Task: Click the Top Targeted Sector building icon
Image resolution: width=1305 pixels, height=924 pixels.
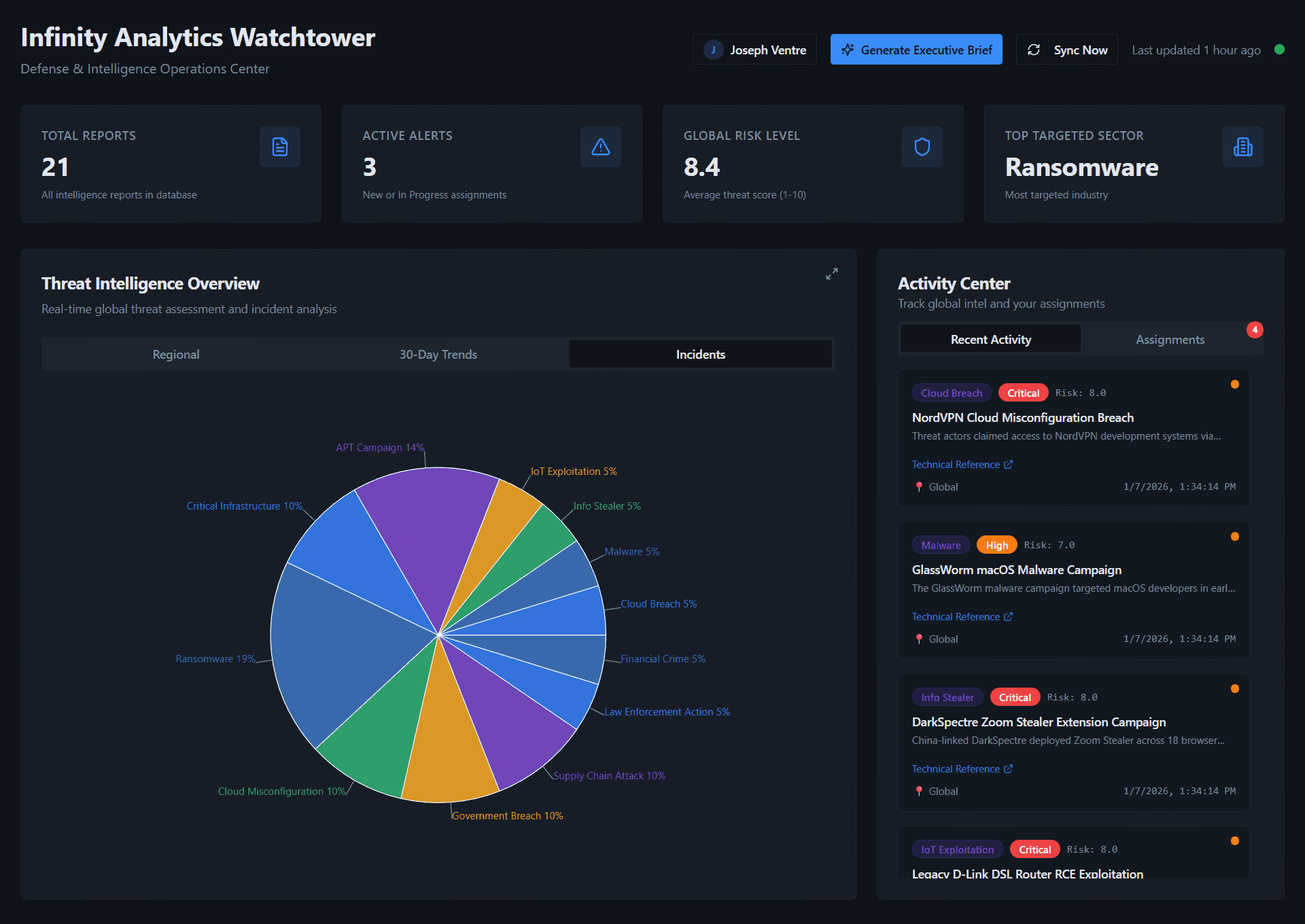Action: pos(1242,147)
